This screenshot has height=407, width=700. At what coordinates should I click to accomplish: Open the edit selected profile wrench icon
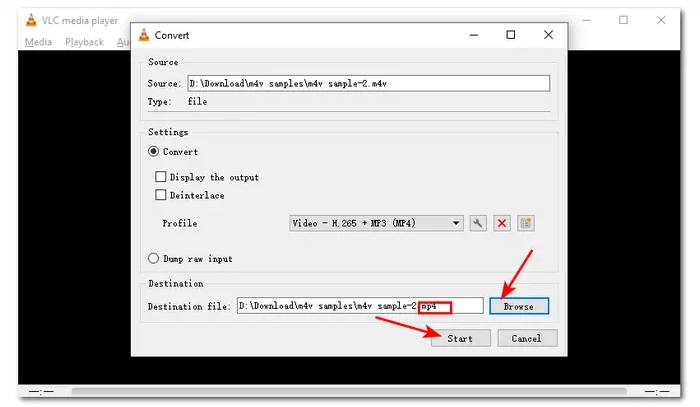tap(478, 223)
